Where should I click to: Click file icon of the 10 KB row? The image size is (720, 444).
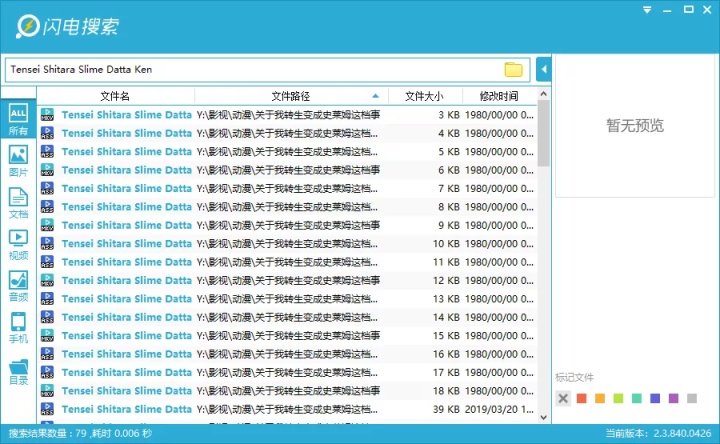click(x=47, y=243)
